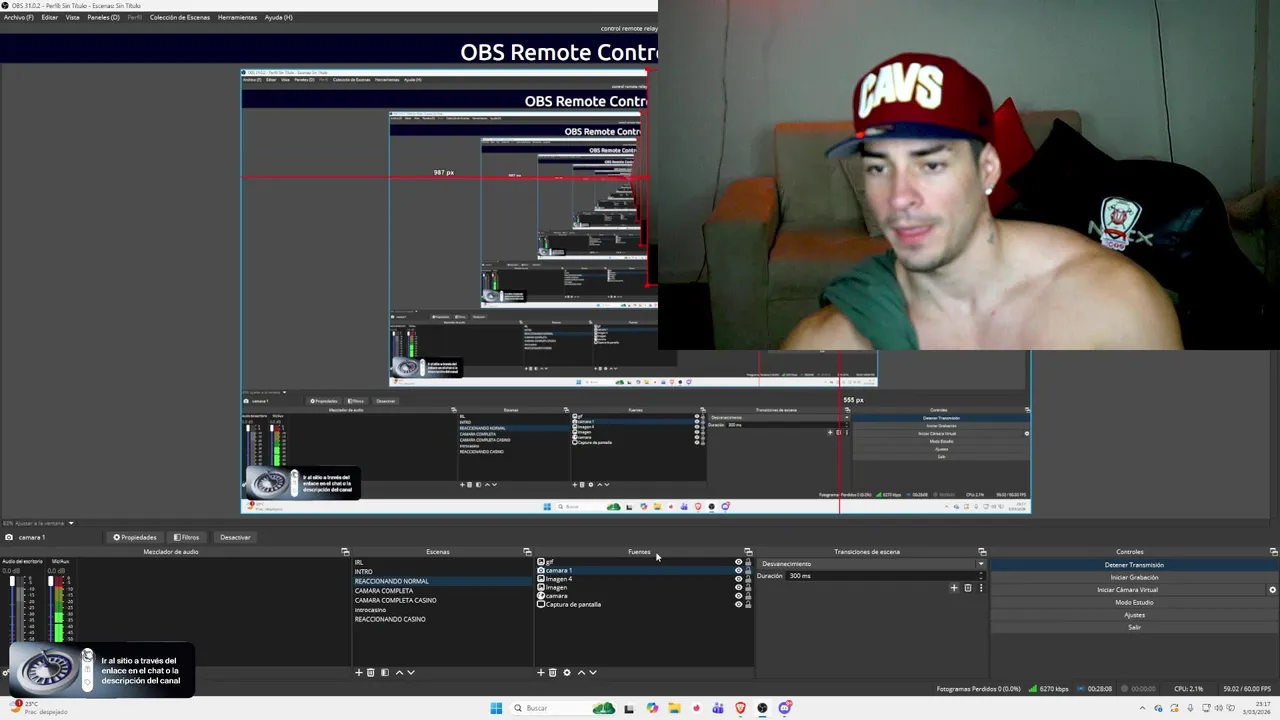Screen dimensions: 1280x720
Task: Undock the Mezclador de audio panel
Action: point(345,552)
